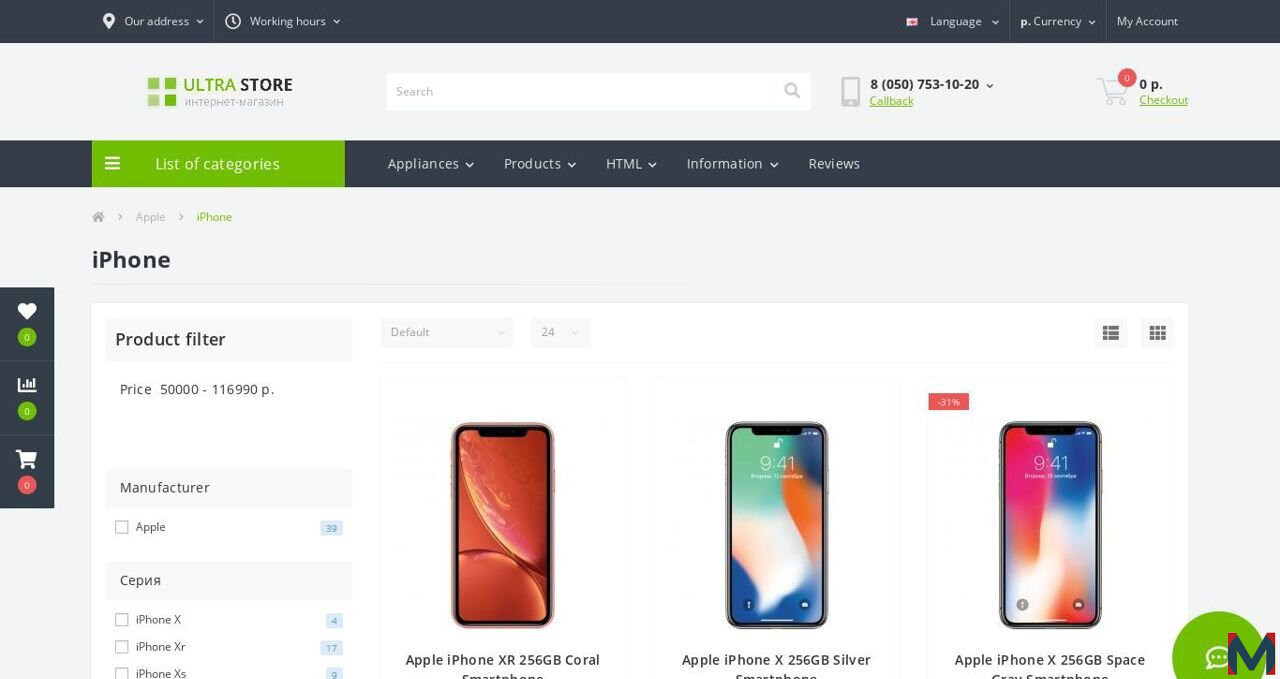Focus the Search input field
Viewport: 1280px width, 679px height.
click(580, 91)
